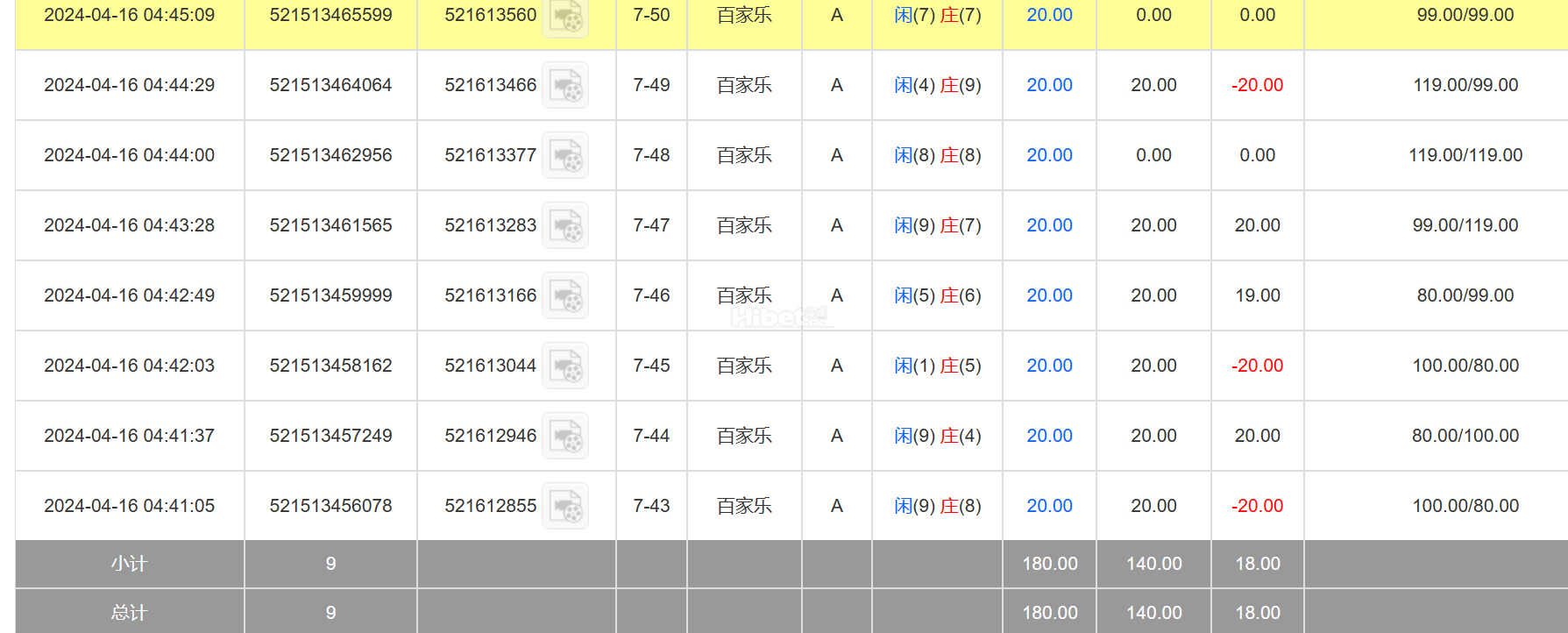Click balance value 80.00/99.00
This screenshot has width=1568, height=633.
point(1465,295)
